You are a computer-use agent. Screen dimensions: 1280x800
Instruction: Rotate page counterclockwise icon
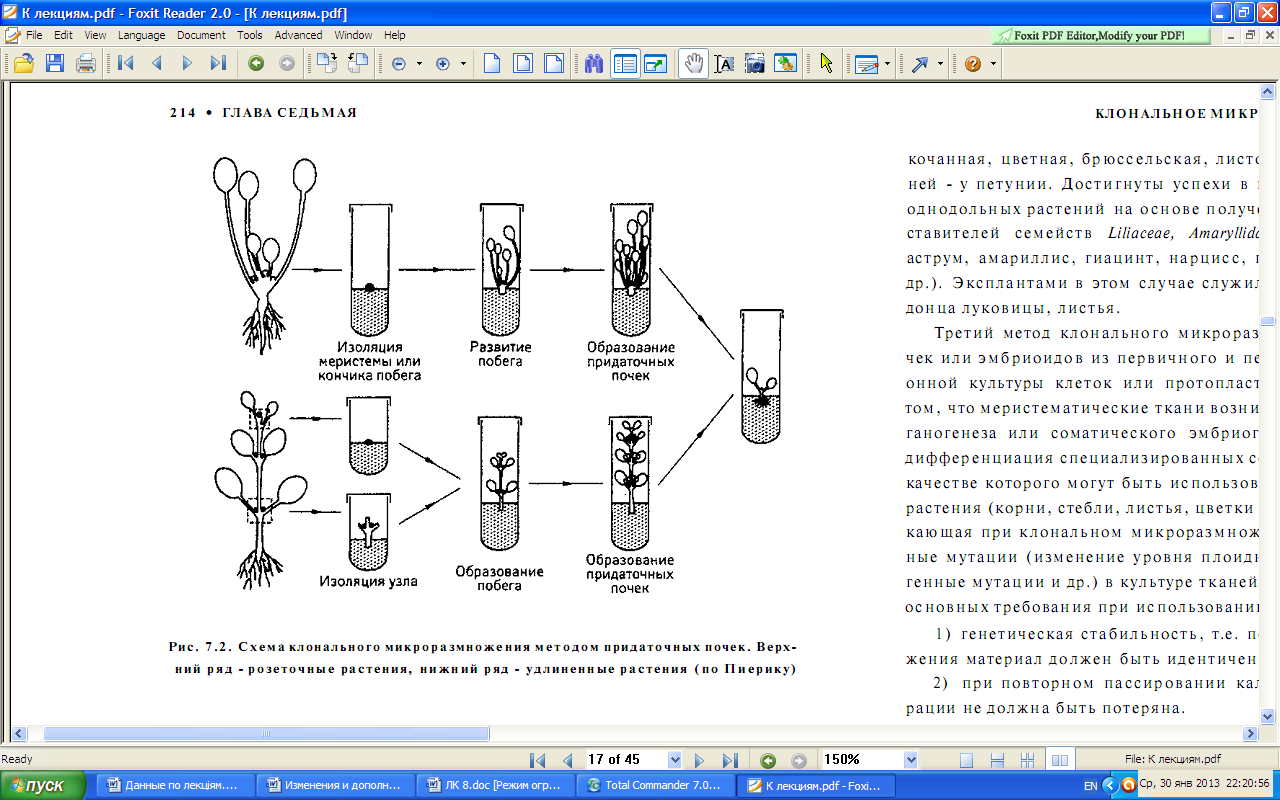coord(357,63)
